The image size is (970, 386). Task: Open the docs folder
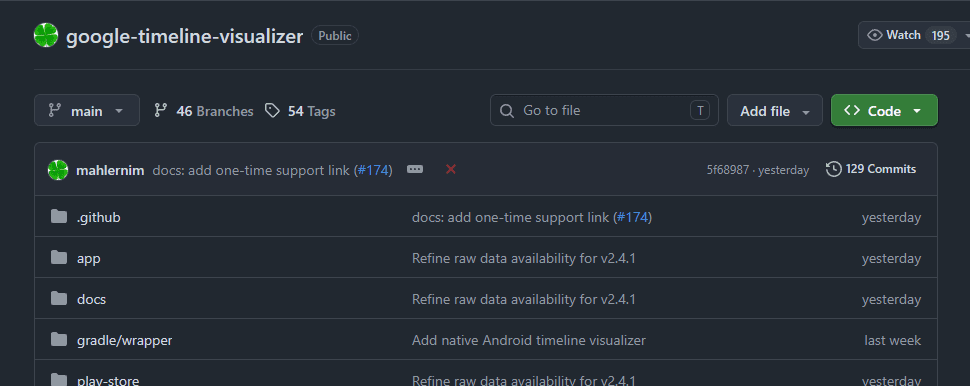pyautogui.click(x=91, y=299)
